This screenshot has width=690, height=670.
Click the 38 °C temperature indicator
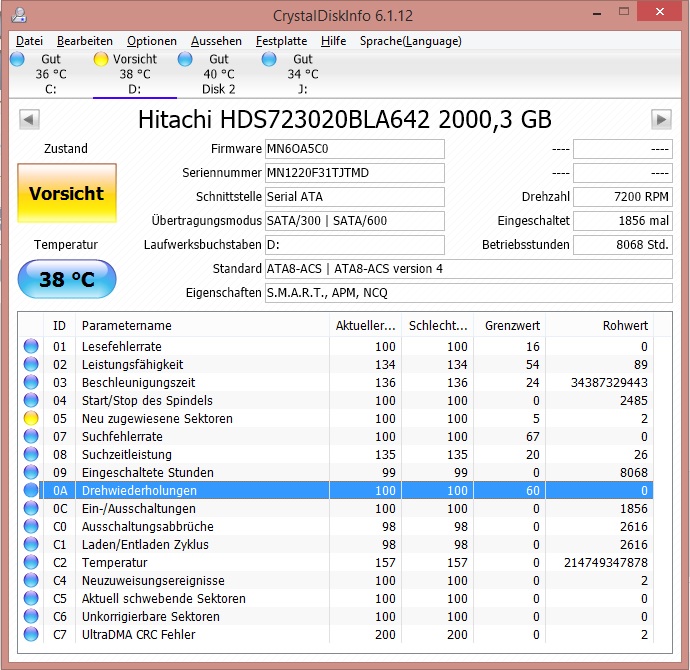coord(67,279)
